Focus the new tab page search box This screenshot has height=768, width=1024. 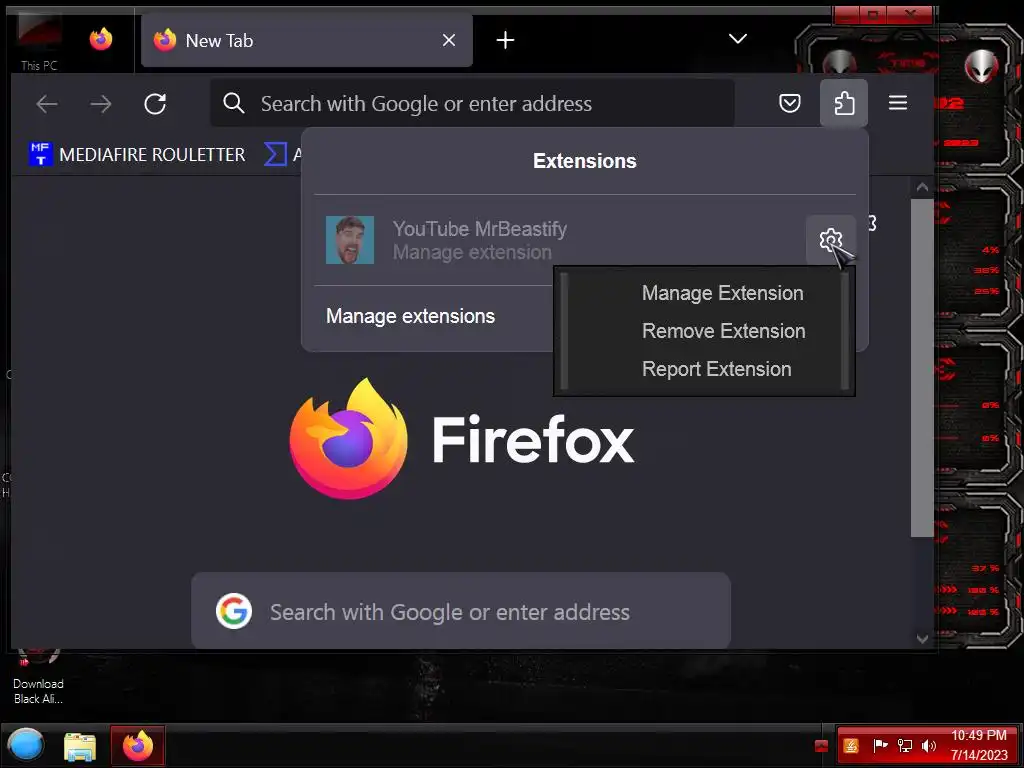coord(461,611)
